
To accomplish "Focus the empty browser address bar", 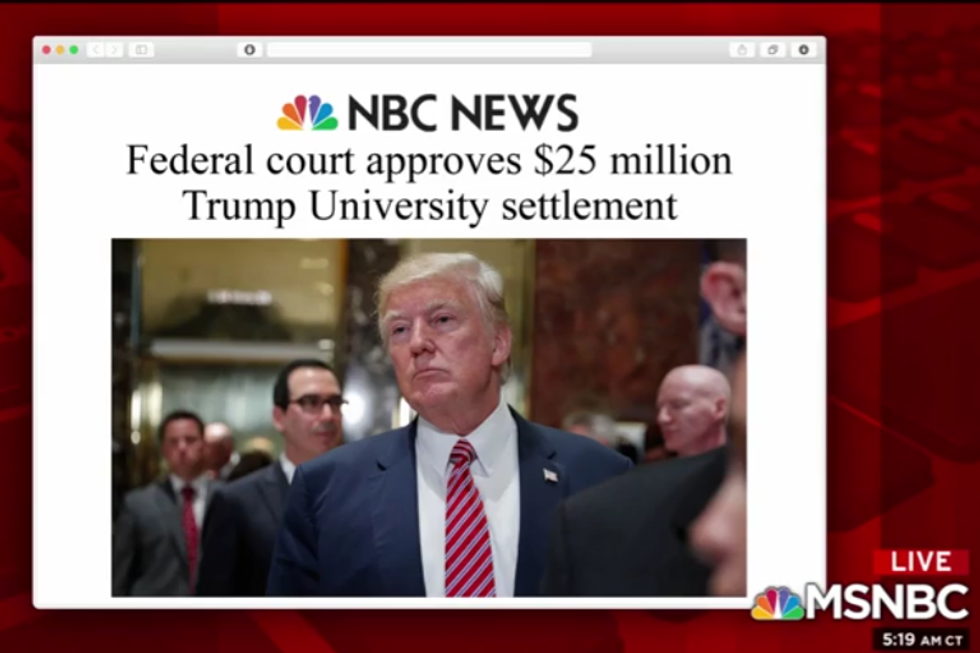I will (x=429, y=49).
